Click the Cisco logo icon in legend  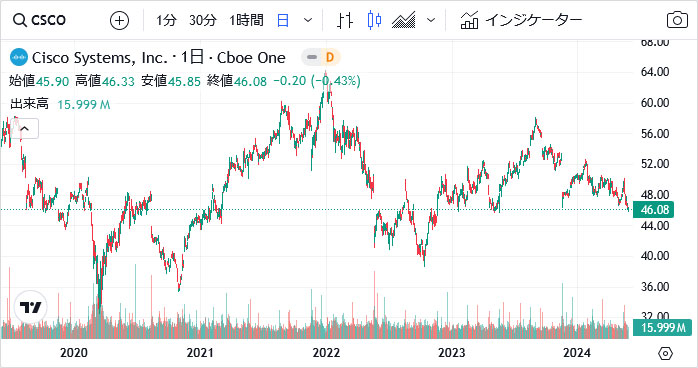pyautogui.click(x=19, y=57)
